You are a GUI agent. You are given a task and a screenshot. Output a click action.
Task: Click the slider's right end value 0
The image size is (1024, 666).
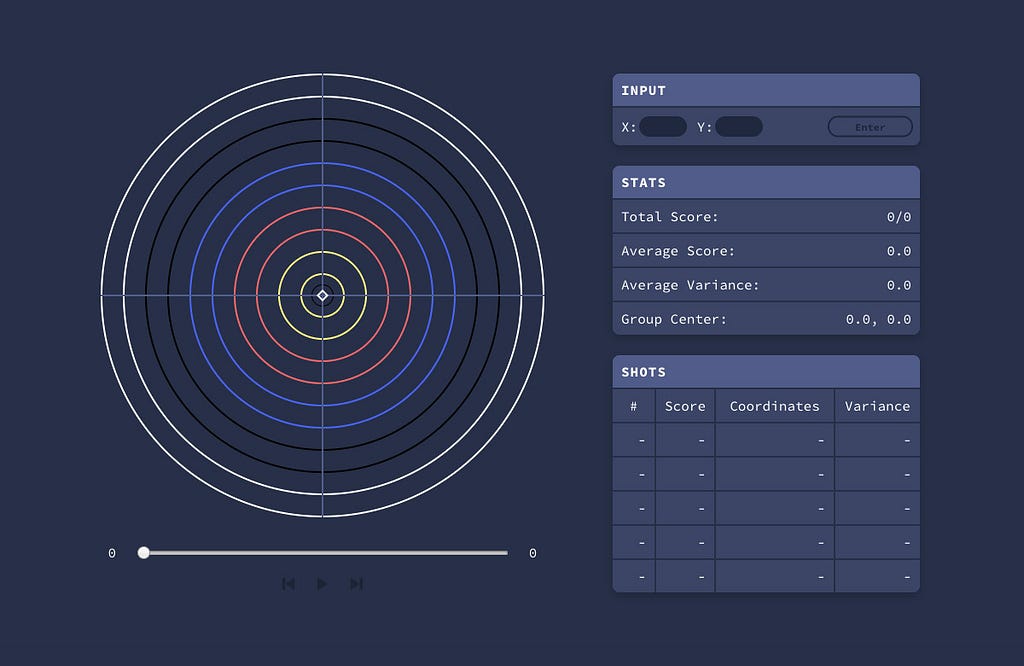coord(533,554)
